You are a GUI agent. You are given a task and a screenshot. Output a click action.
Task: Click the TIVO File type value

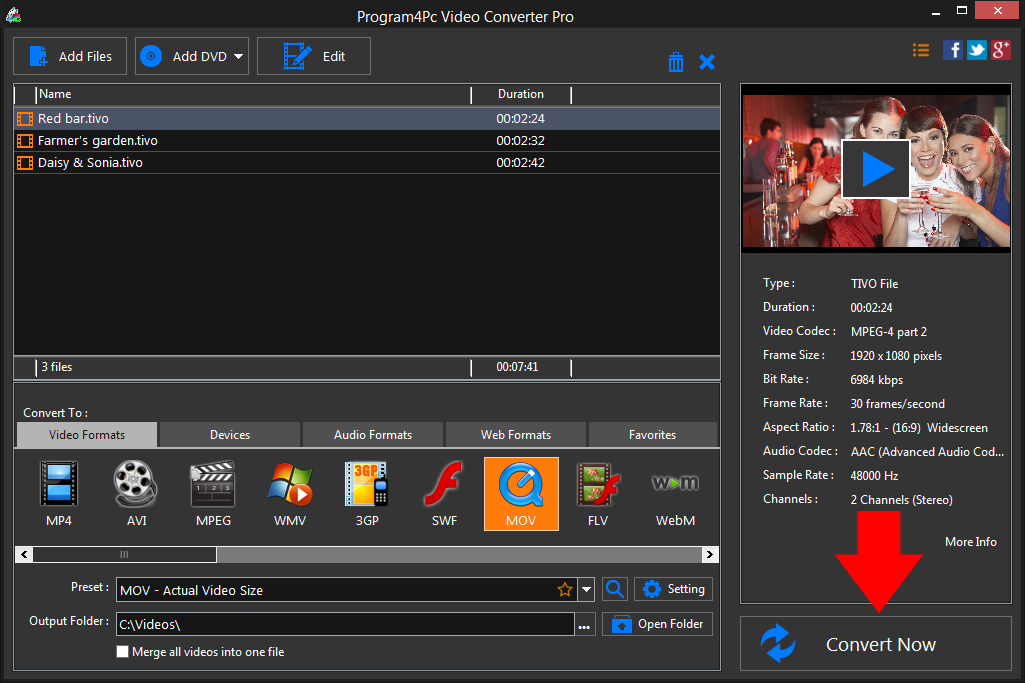tap(874, 284)
